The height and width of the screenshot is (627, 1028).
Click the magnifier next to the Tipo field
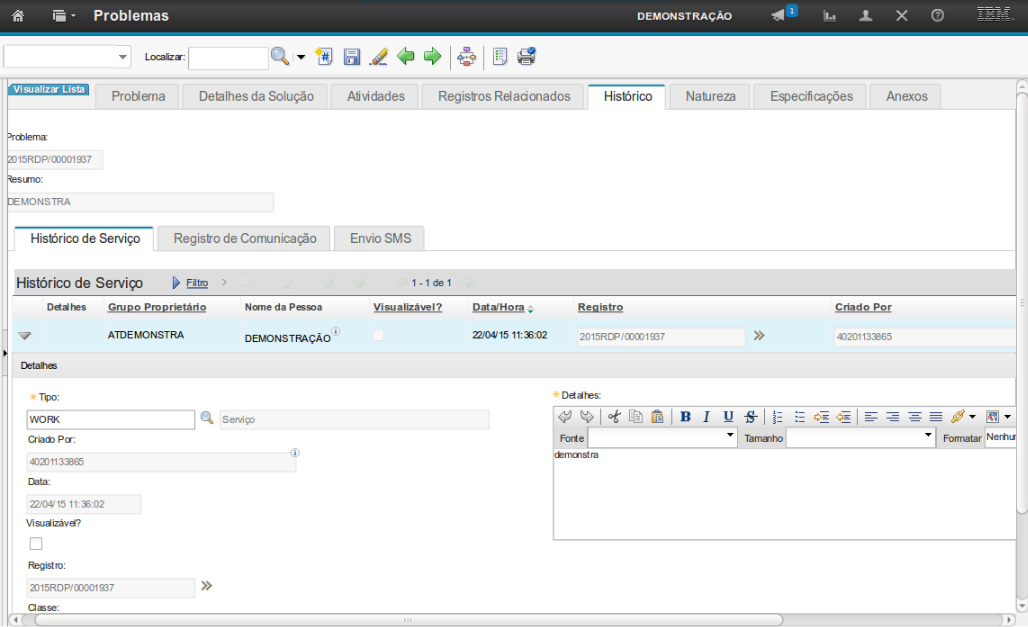207,419
